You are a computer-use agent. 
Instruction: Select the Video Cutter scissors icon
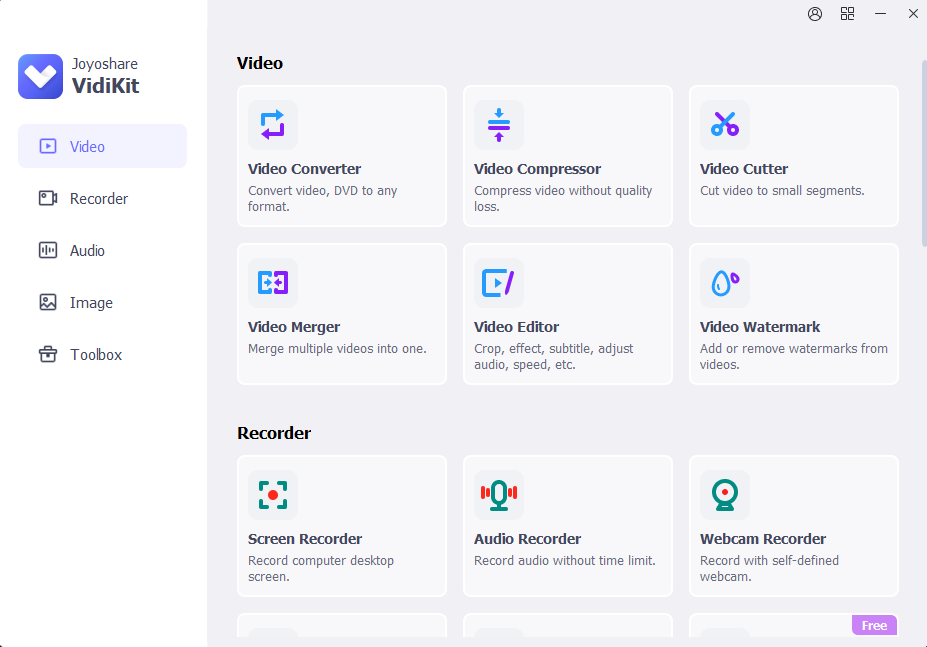coord(725,125)
